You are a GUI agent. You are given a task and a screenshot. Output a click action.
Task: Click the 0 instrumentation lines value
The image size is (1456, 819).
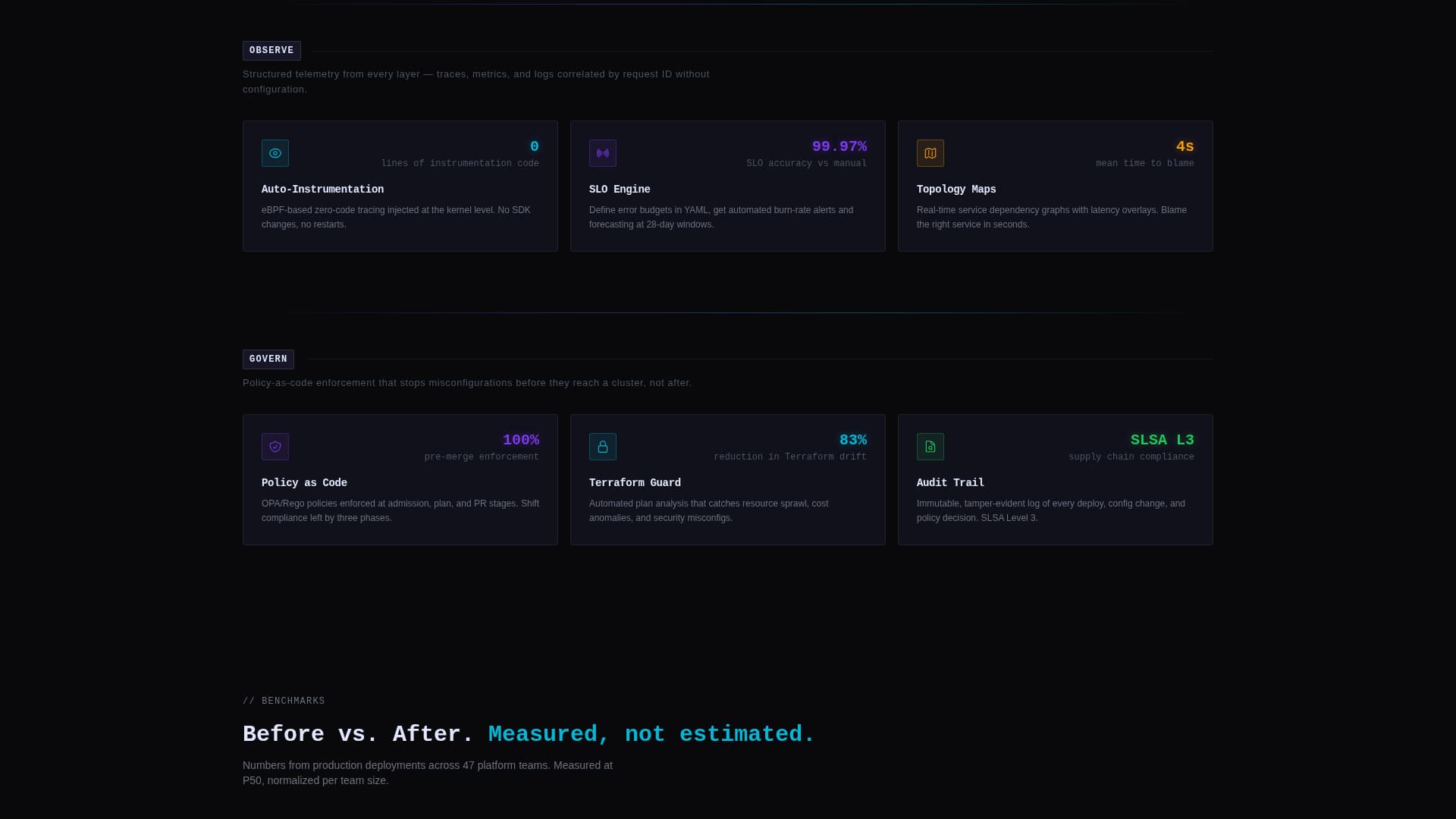[x=535, y=146]
